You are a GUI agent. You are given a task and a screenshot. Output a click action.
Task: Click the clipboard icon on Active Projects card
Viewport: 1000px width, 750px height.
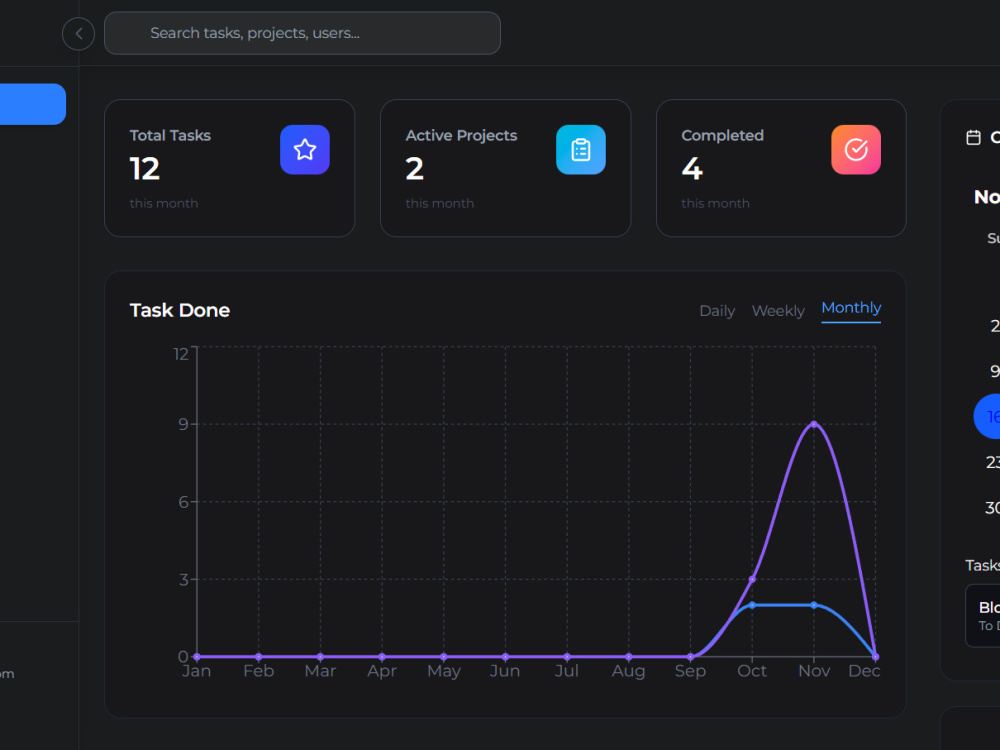pyautogui.click(x=581, y=150)
